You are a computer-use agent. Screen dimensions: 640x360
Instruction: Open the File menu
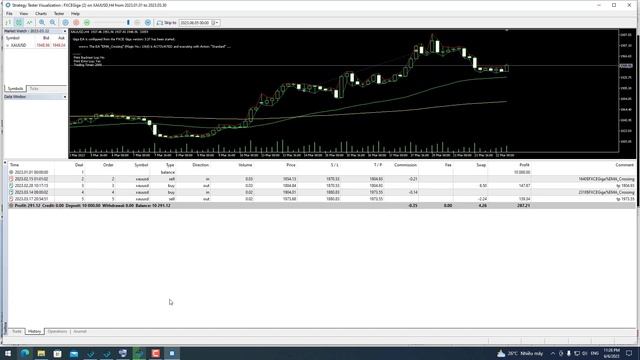coord(9,13)
